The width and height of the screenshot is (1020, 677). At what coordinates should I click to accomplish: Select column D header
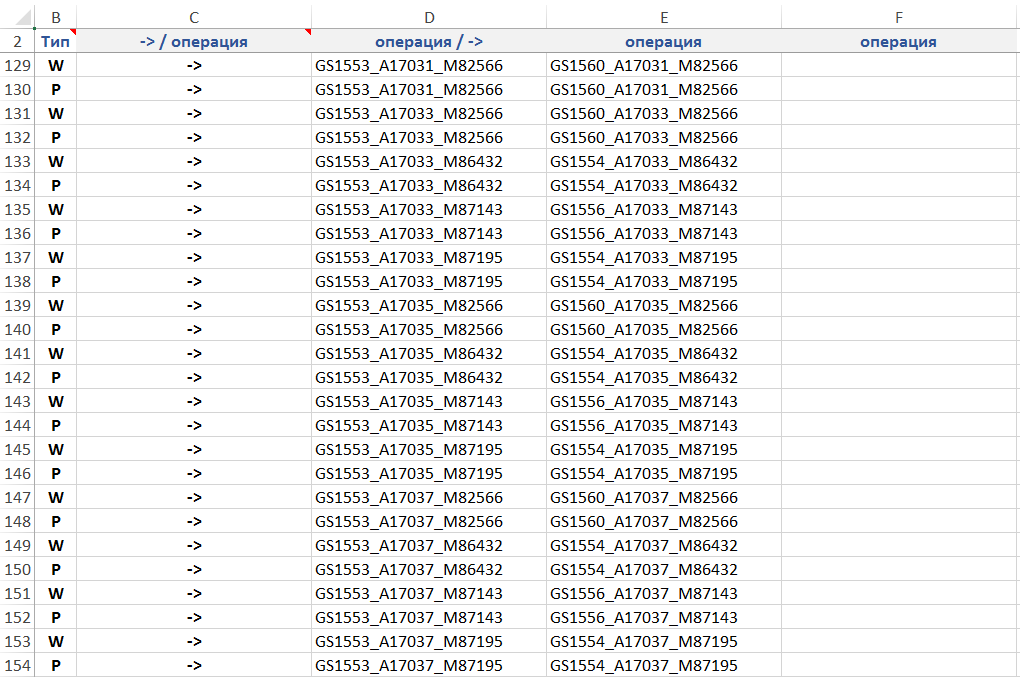(428, 17)
